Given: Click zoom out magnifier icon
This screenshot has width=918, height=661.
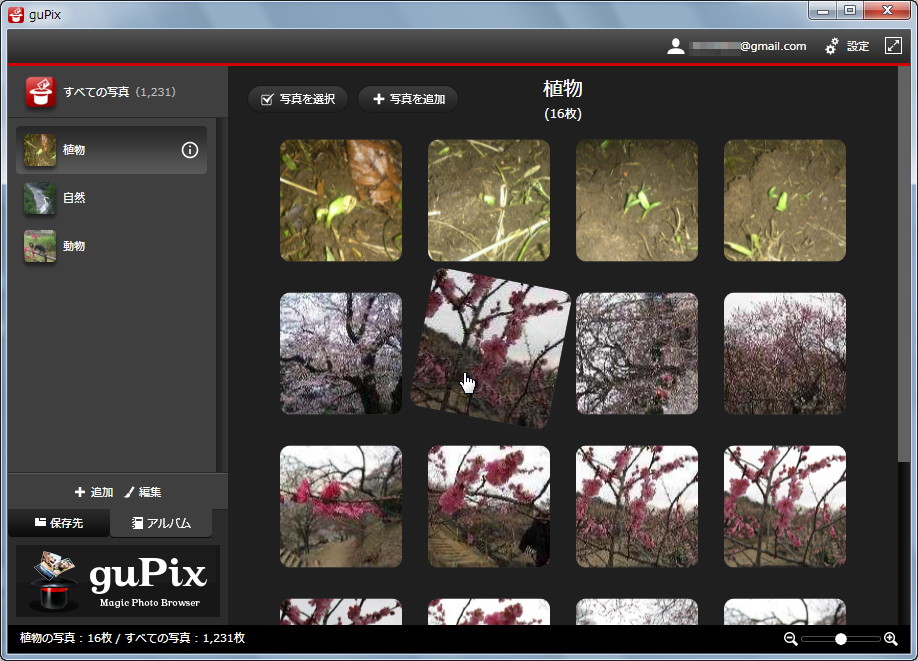Looking at the screenshot, I should point(790,639).
